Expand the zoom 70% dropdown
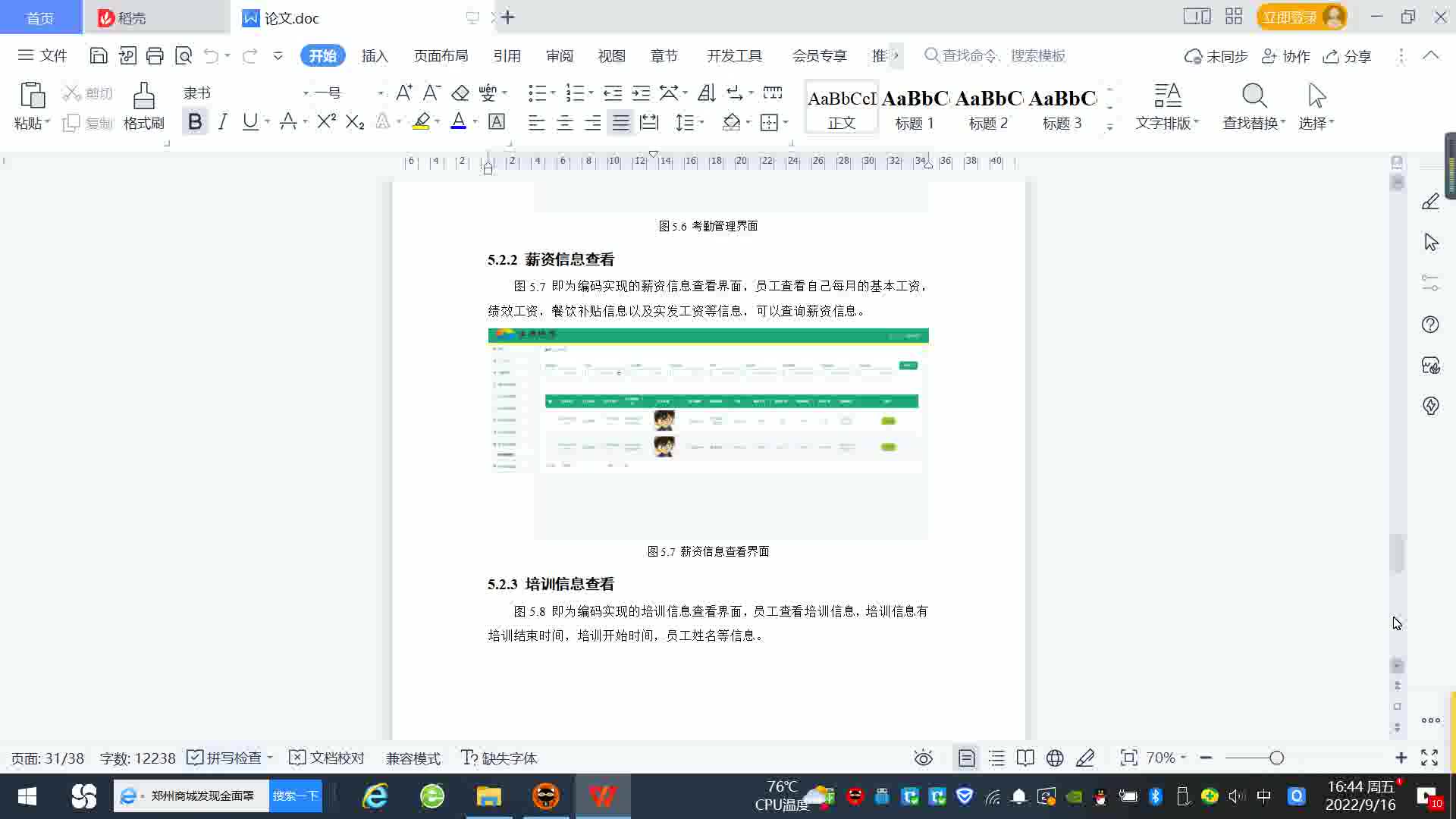1456x819 pixels. coord(1183,758)
